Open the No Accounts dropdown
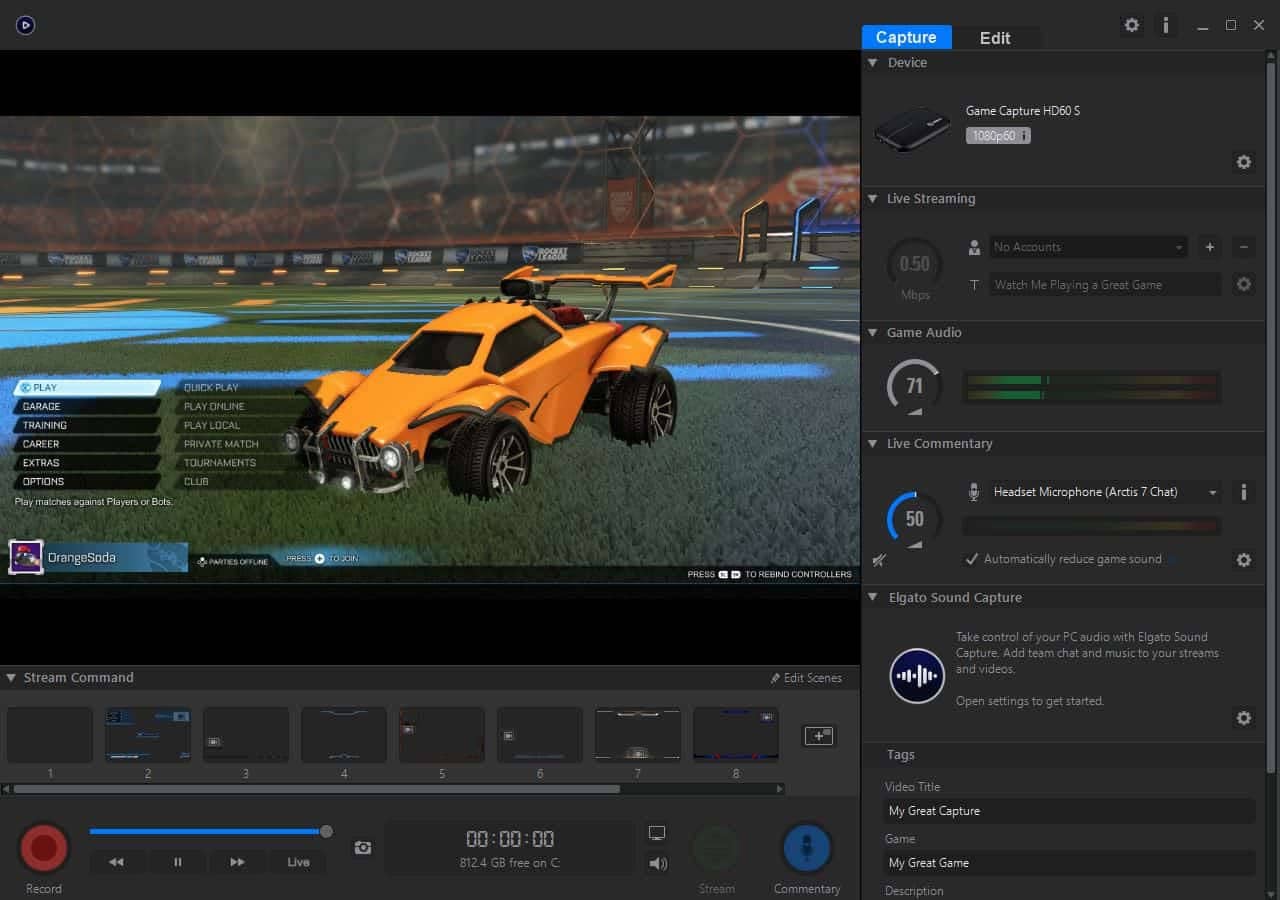 click(1088, 247)
